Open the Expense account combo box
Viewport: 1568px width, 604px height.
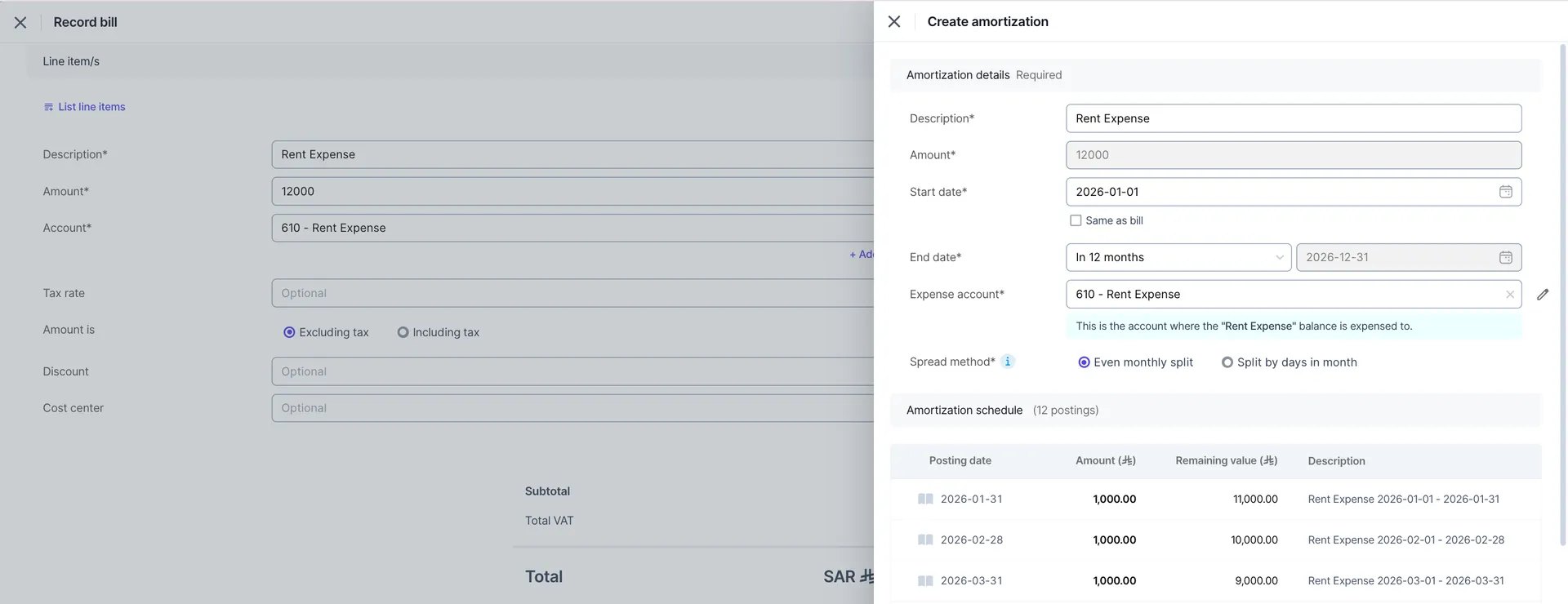pos(1294,295)
